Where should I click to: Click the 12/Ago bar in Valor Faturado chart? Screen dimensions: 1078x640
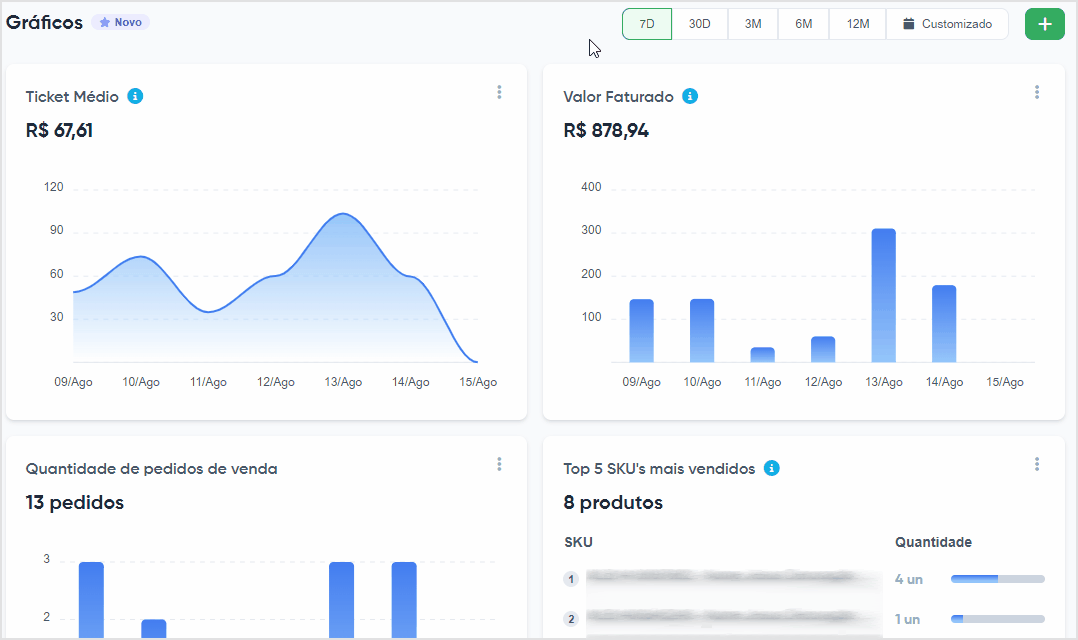click(823, 349)
